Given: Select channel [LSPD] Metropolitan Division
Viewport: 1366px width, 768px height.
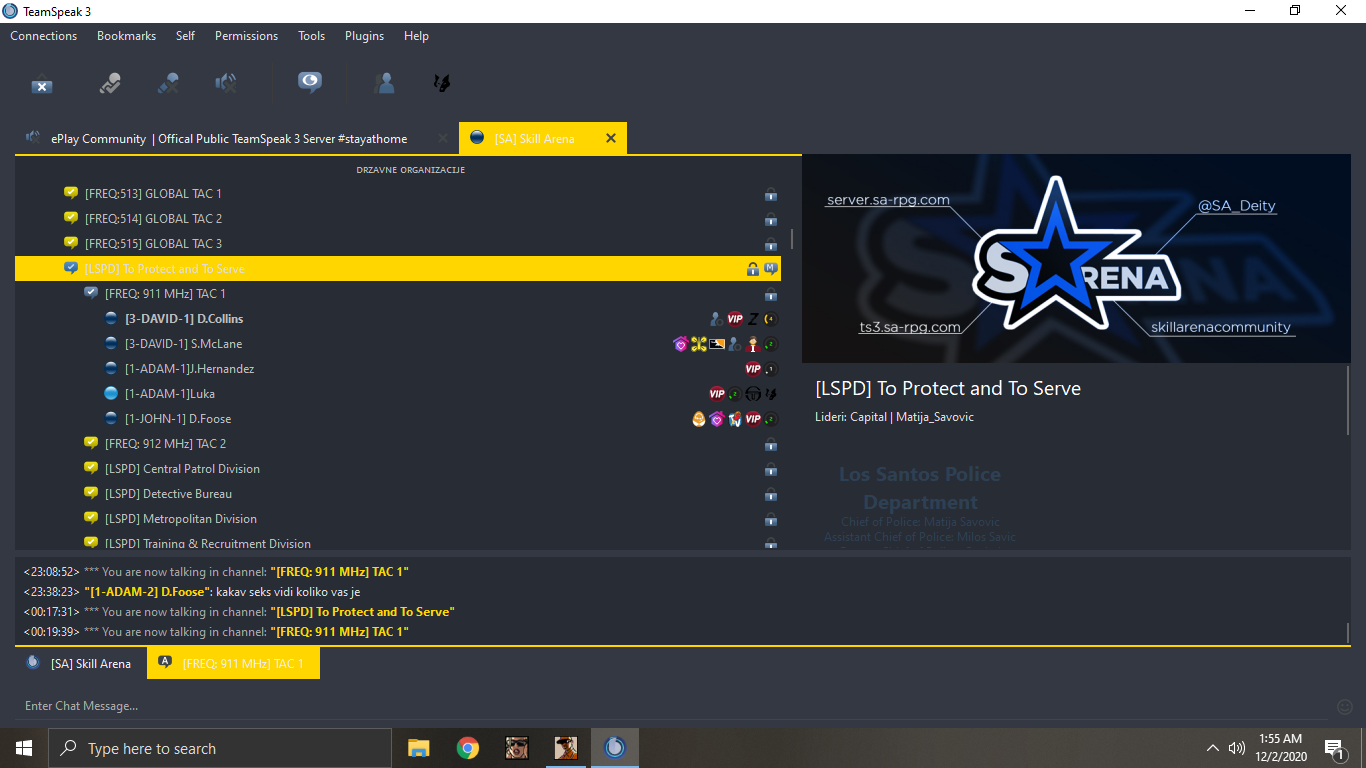Looking at the screenshot, I should [x=180, y=518].
